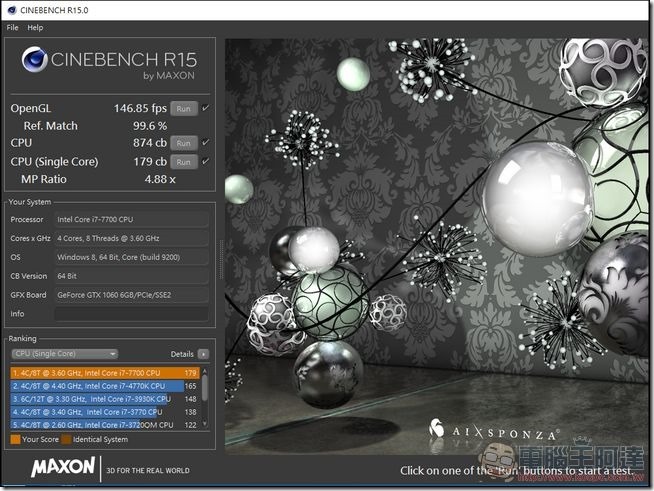Select ranking entry Intel Core i7-4770K CPU
Screen dimensions: 654x491
click(x=105, y=386)
